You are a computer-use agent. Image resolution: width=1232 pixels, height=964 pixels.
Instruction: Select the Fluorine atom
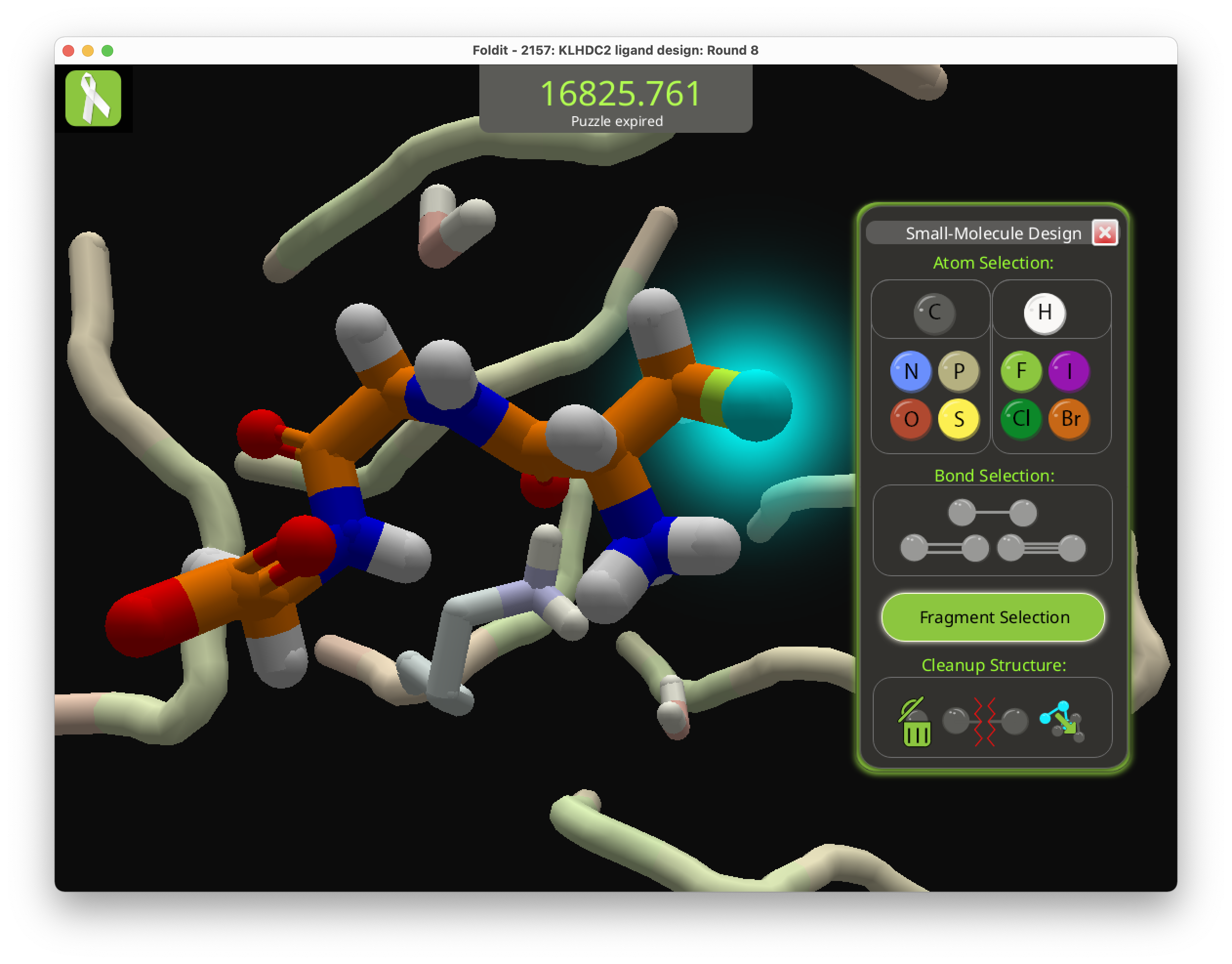pyautogui.click(x=1021, y=371)
